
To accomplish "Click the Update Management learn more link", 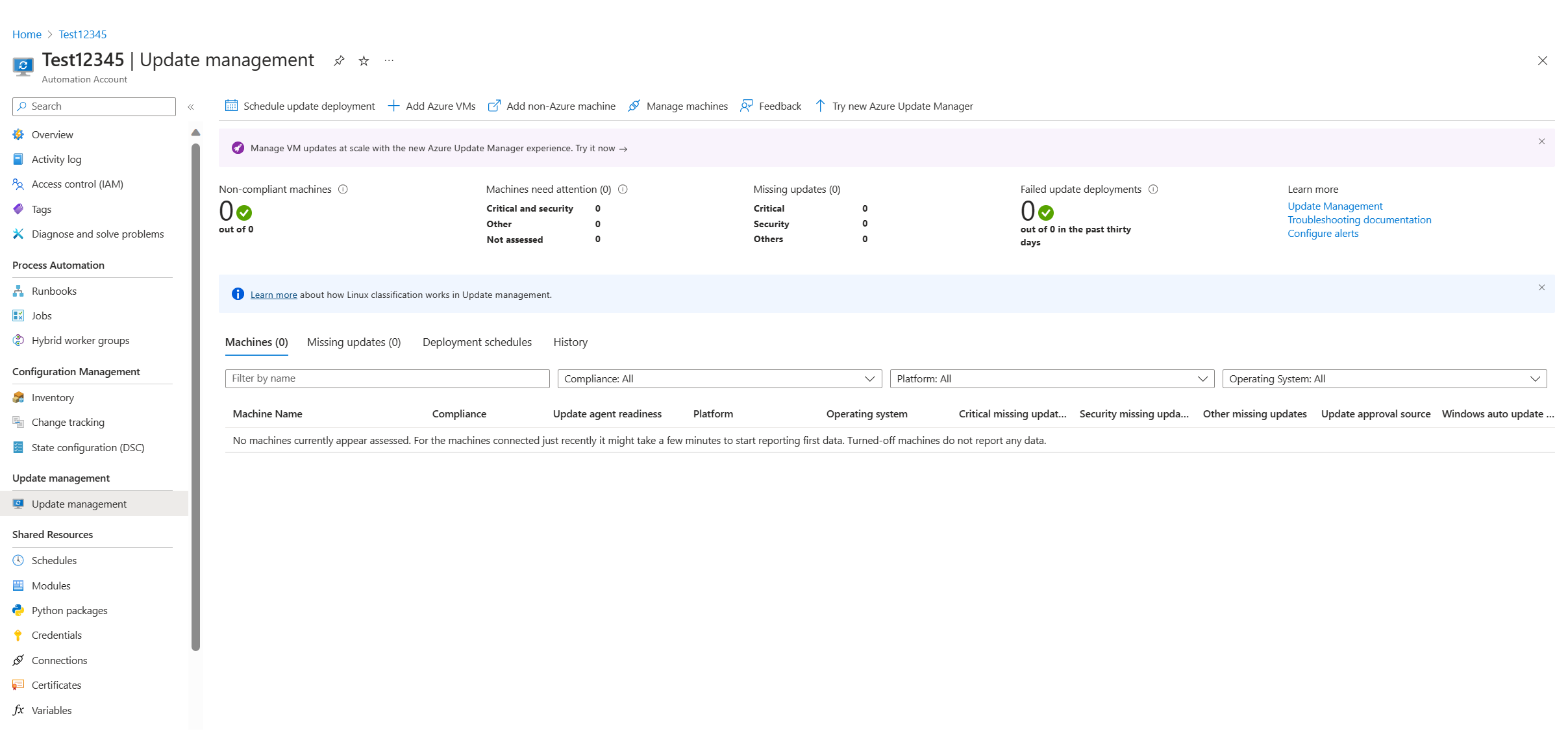I will [1335, 206].
